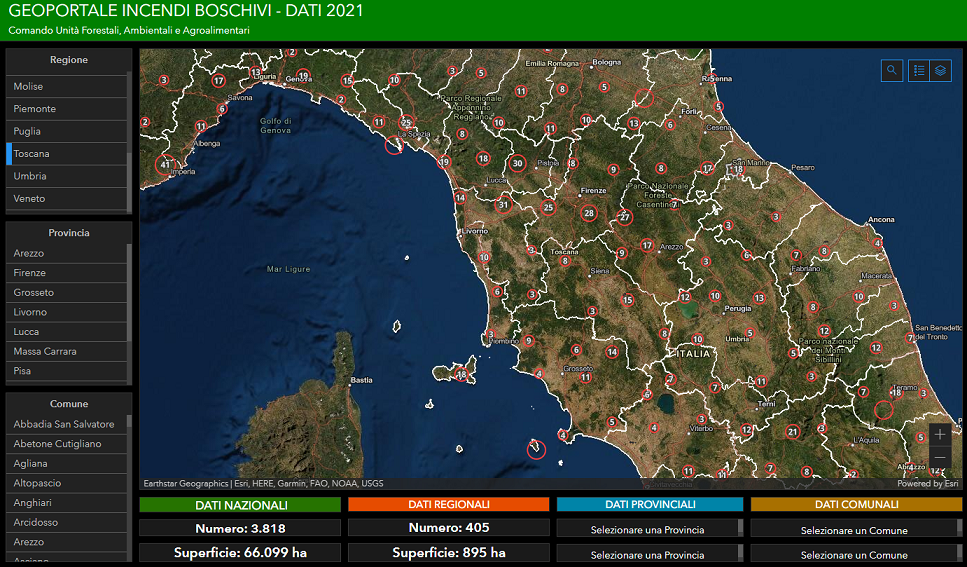Click the DATI COMUNALI header
The width and height of the screenshot is (967, 567).
coord(857,504)
